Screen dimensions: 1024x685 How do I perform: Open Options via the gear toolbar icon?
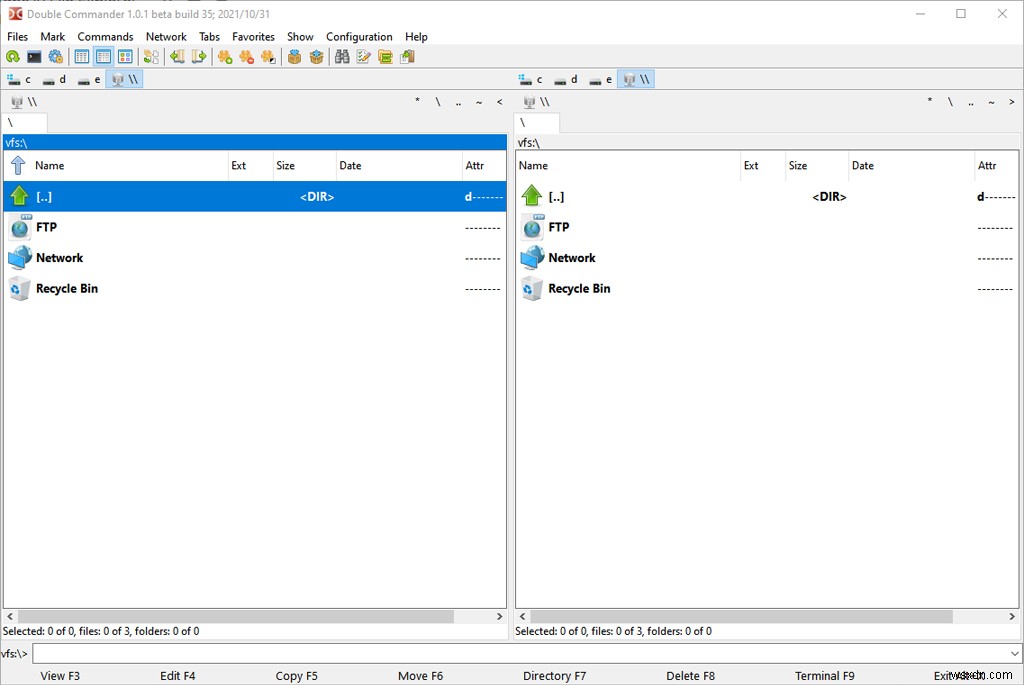(57, 57)
